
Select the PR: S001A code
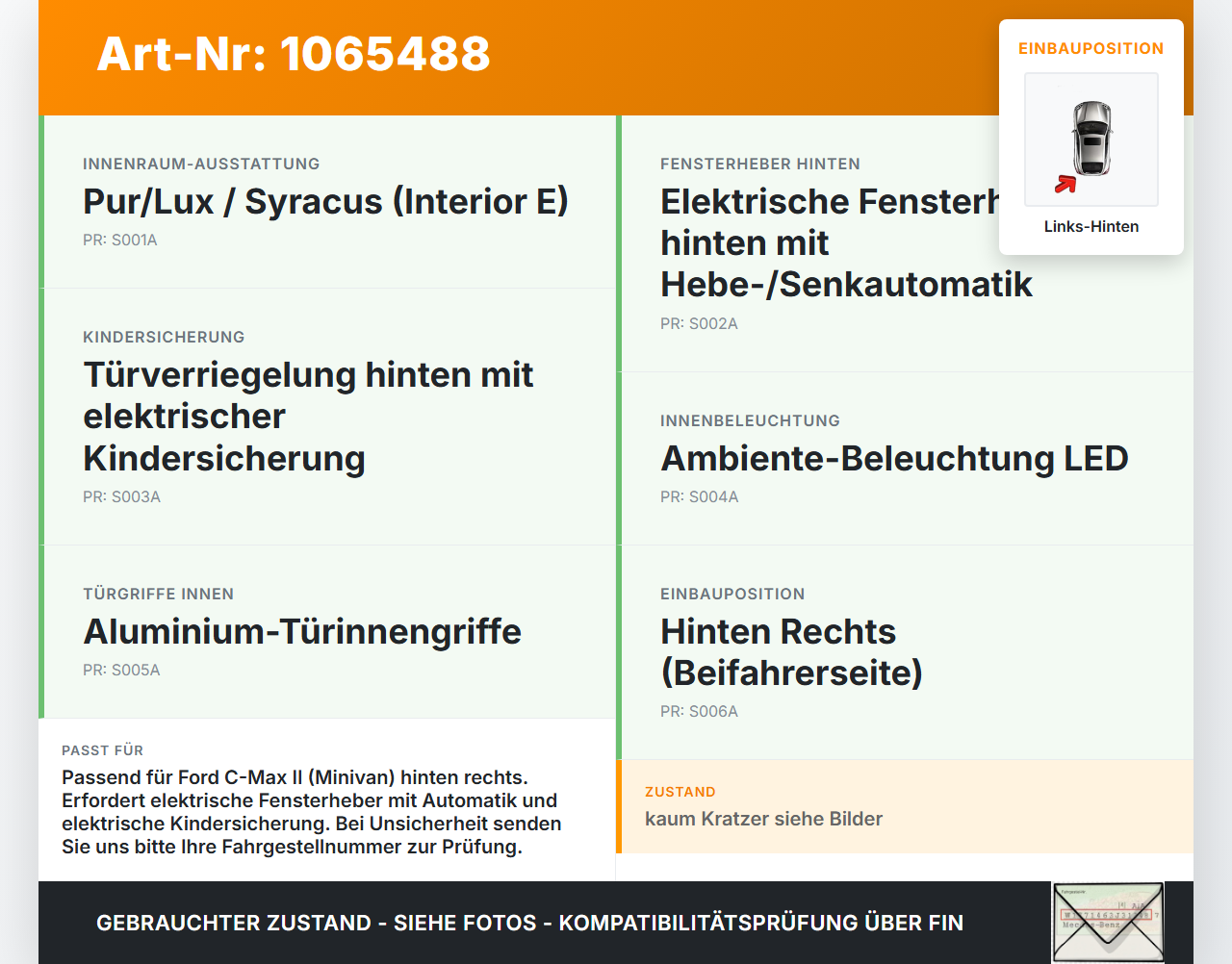click(120, 240)
